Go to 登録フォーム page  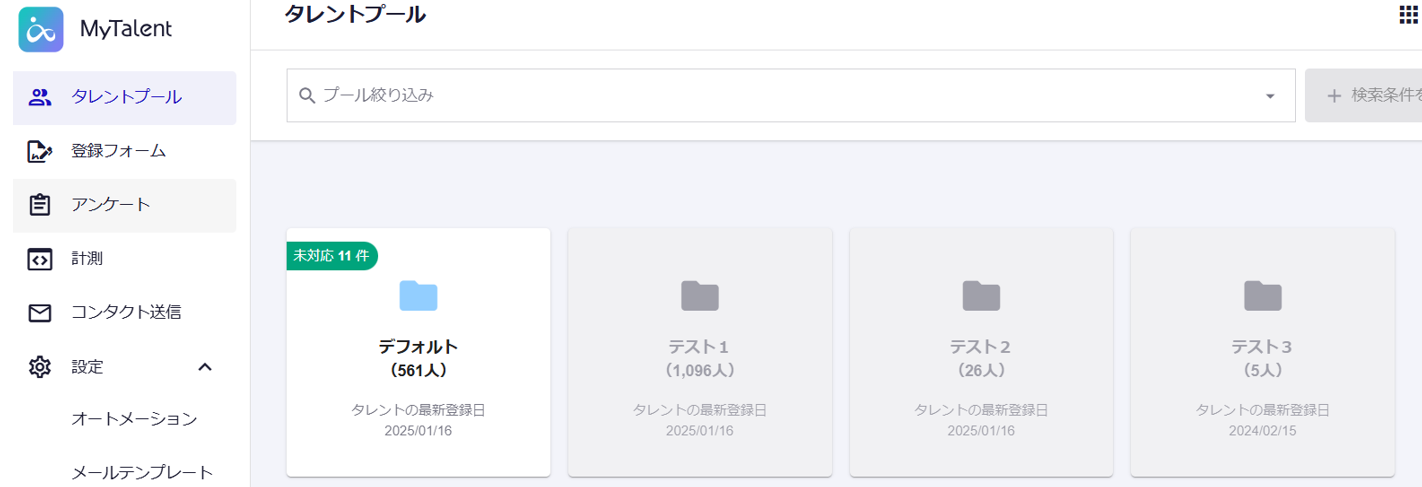pos(118,151)
